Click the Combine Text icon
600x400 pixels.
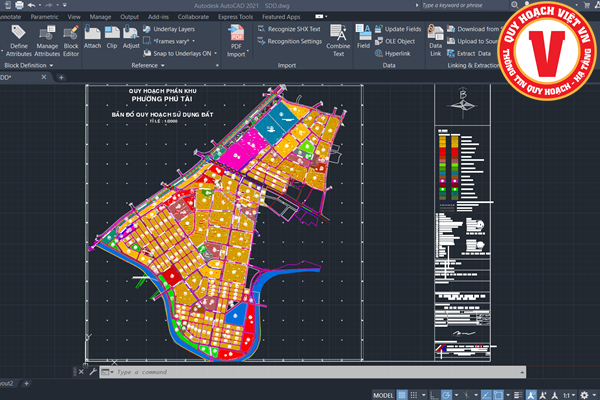pos(338,37)
